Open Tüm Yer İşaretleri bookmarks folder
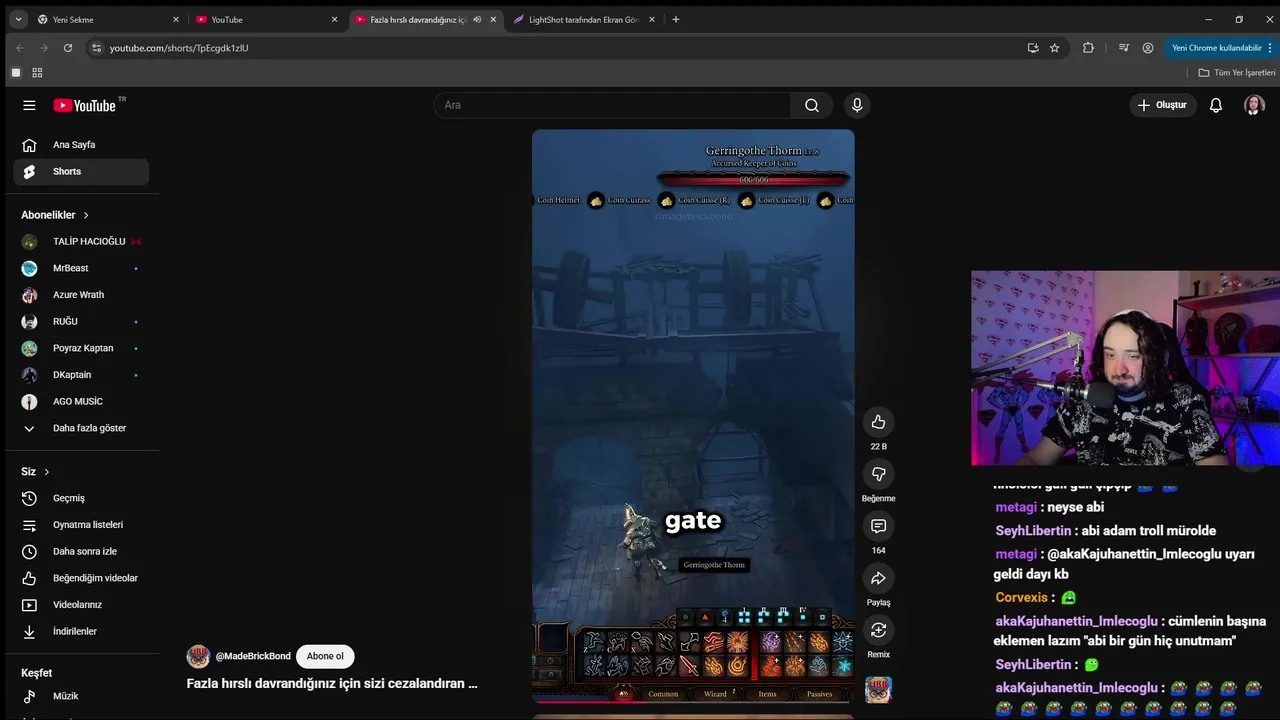 [1237, 73]
